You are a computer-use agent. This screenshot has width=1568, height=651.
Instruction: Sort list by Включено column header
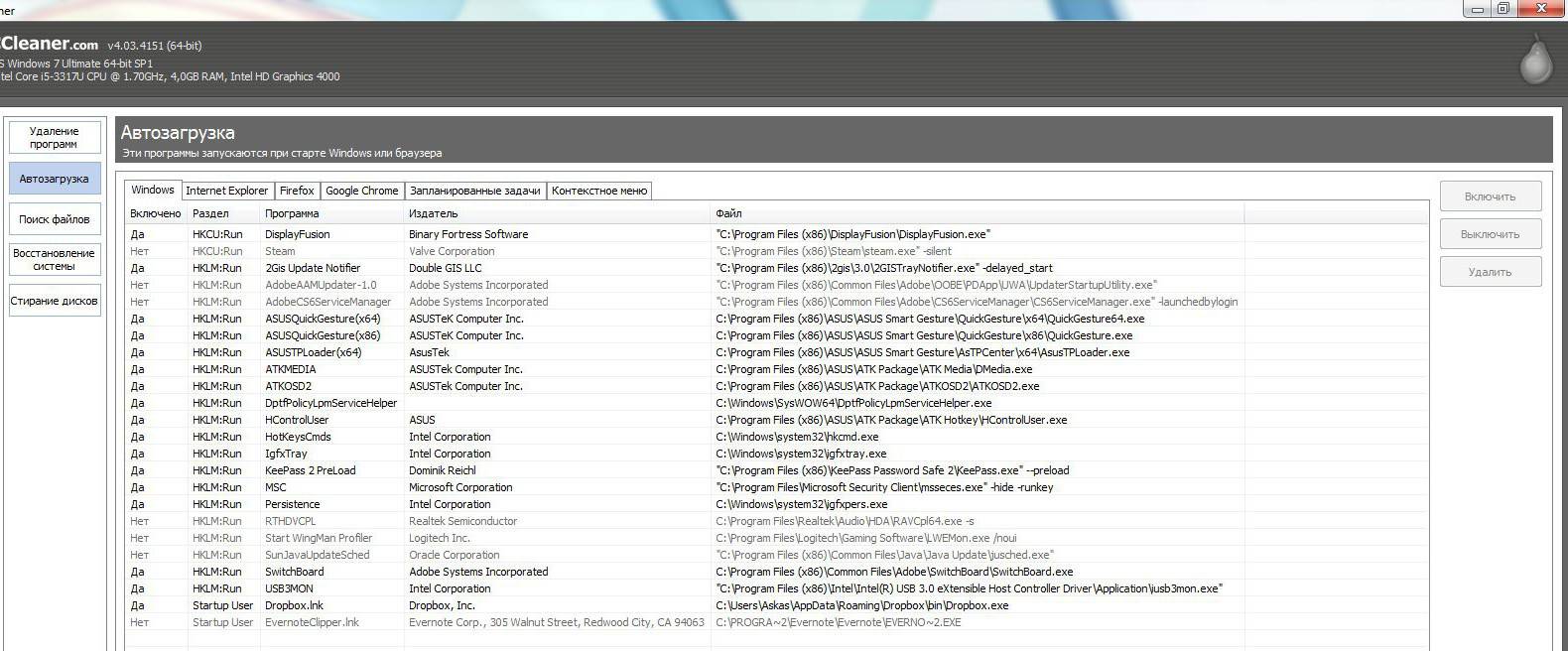(156, 213)
